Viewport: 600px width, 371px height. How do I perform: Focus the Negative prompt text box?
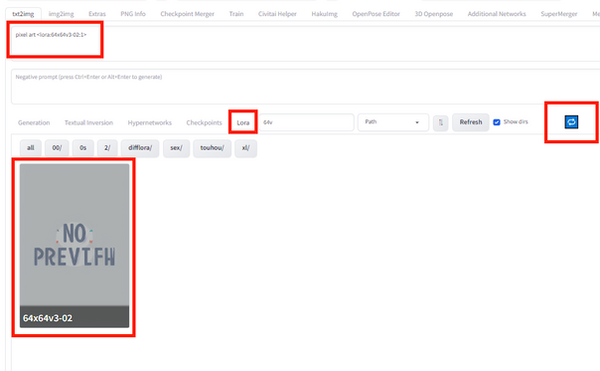click(x=306, y=86)
